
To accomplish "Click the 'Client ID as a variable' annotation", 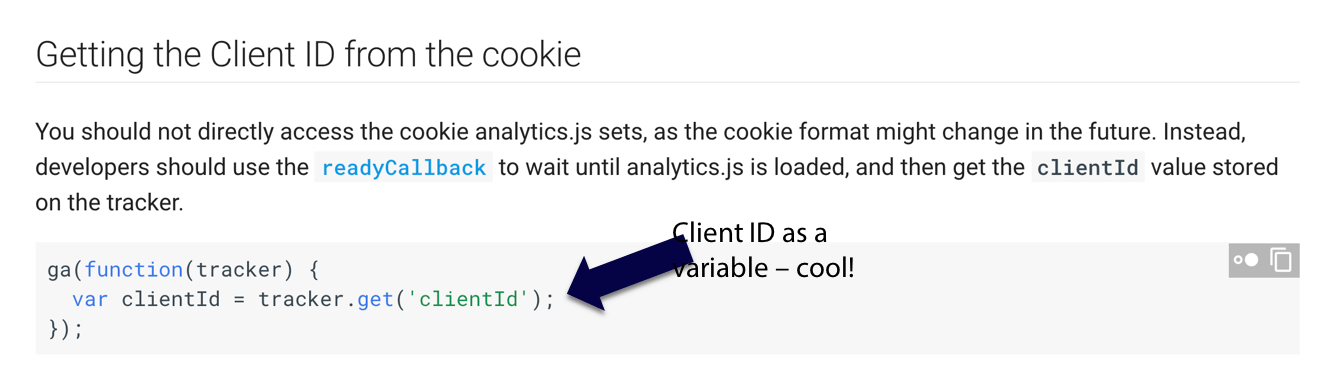I will [763, 250].
